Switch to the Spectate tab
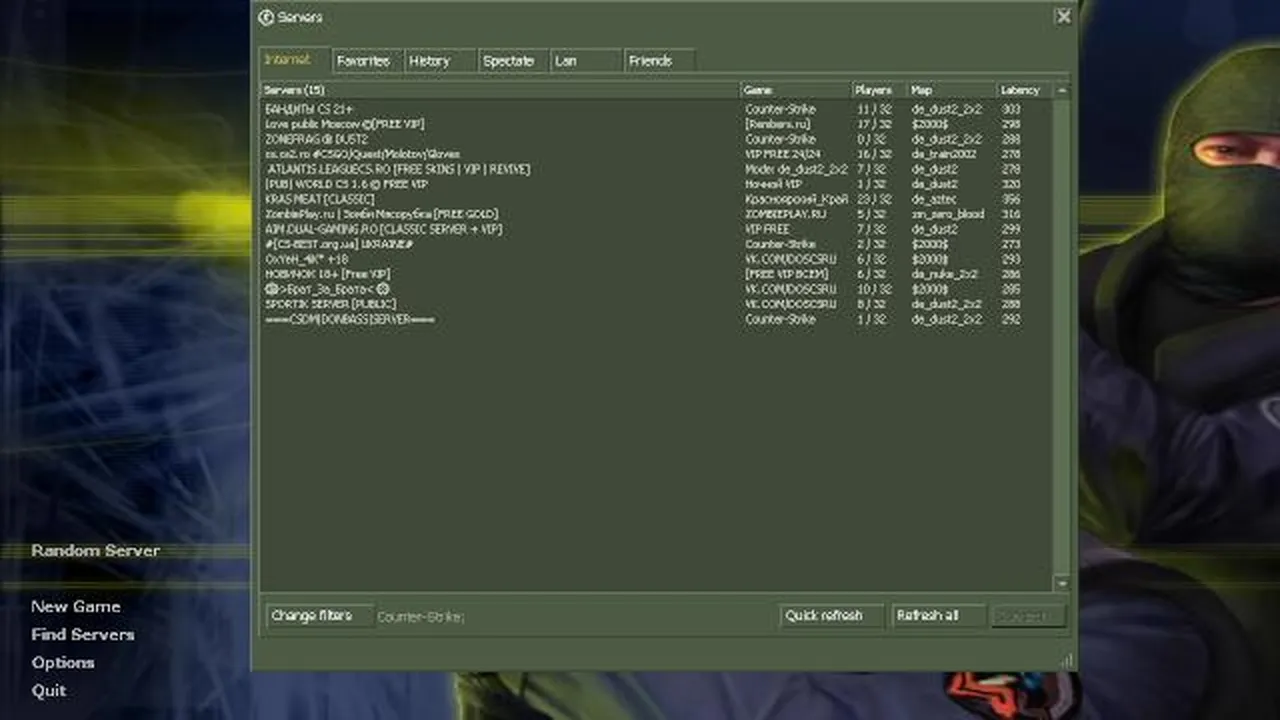 tap(513, 61)
